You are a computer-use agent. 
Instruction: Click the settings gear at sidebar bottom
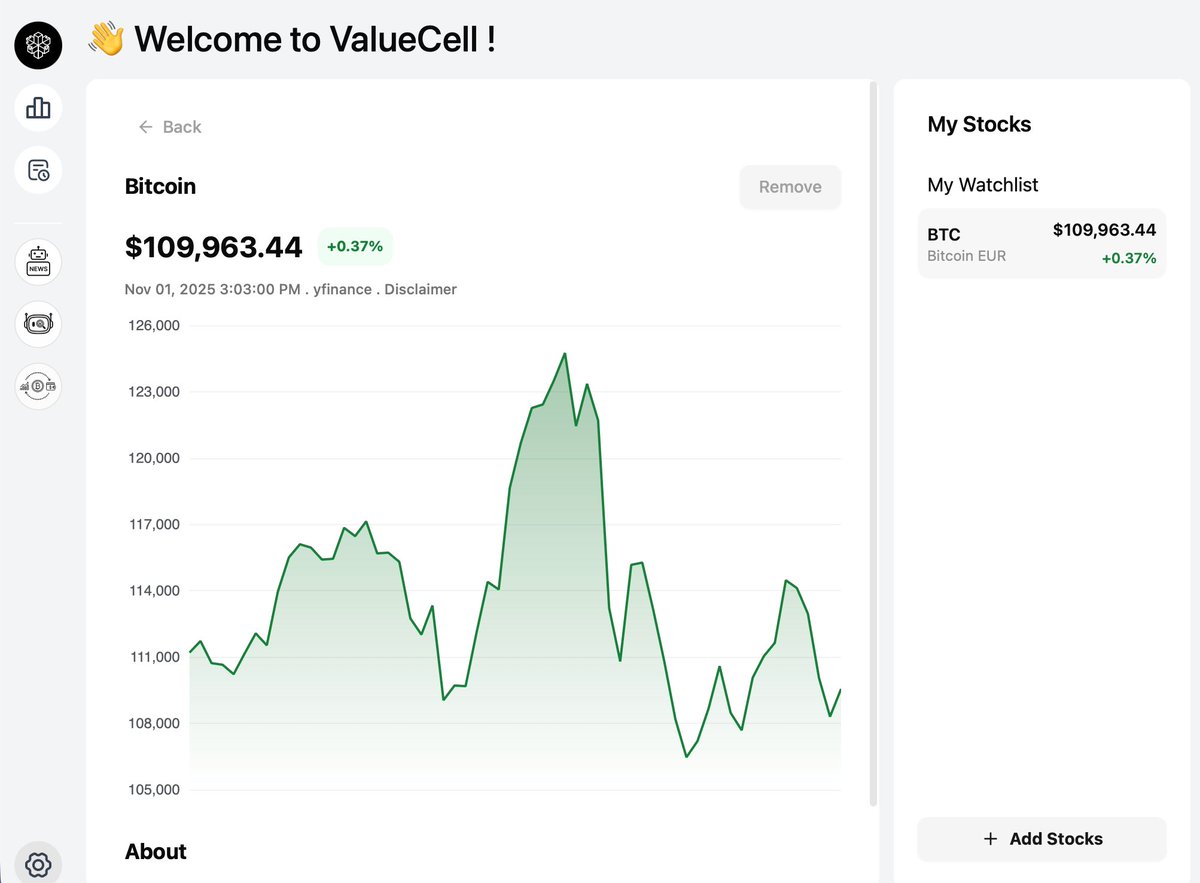click(37, 864)
